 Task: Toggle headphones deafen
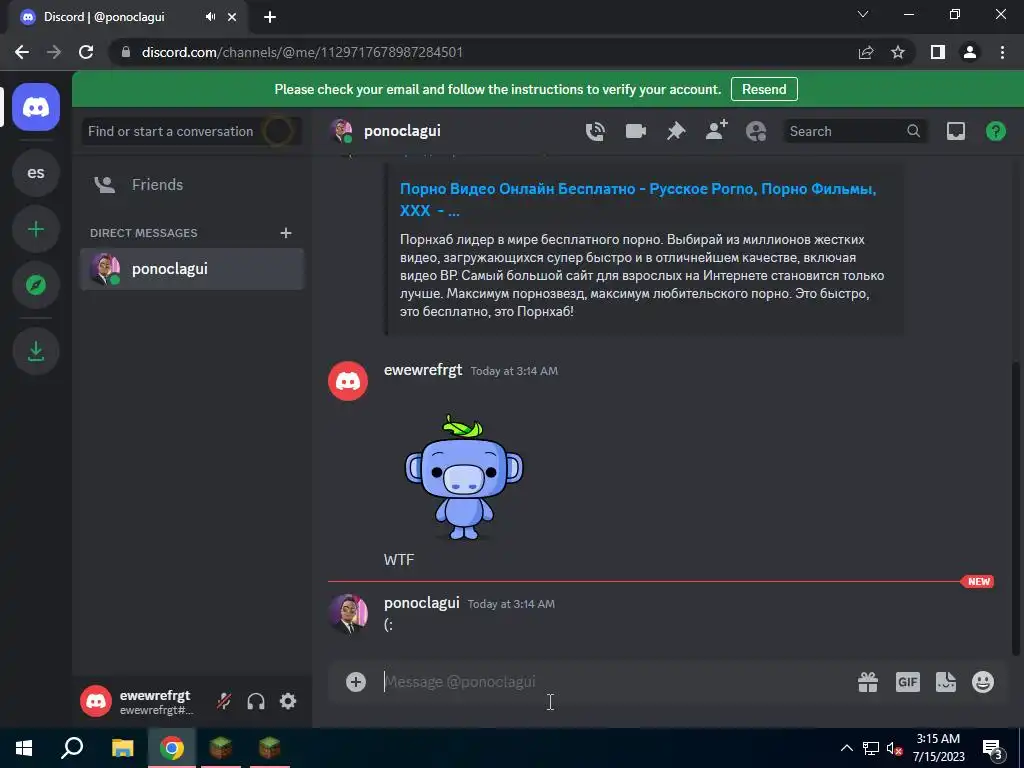click(x=256, y=701)
